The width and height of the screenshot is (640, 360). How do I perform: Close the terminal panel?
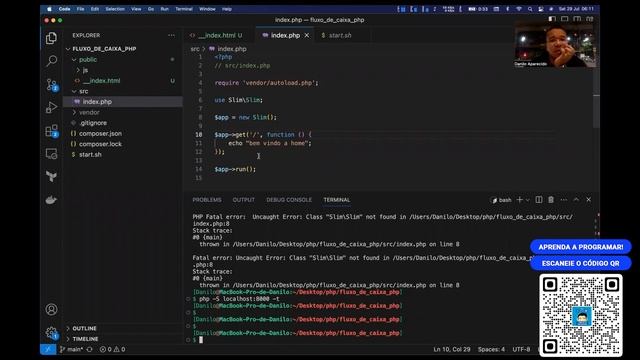[x=589, y=200]
